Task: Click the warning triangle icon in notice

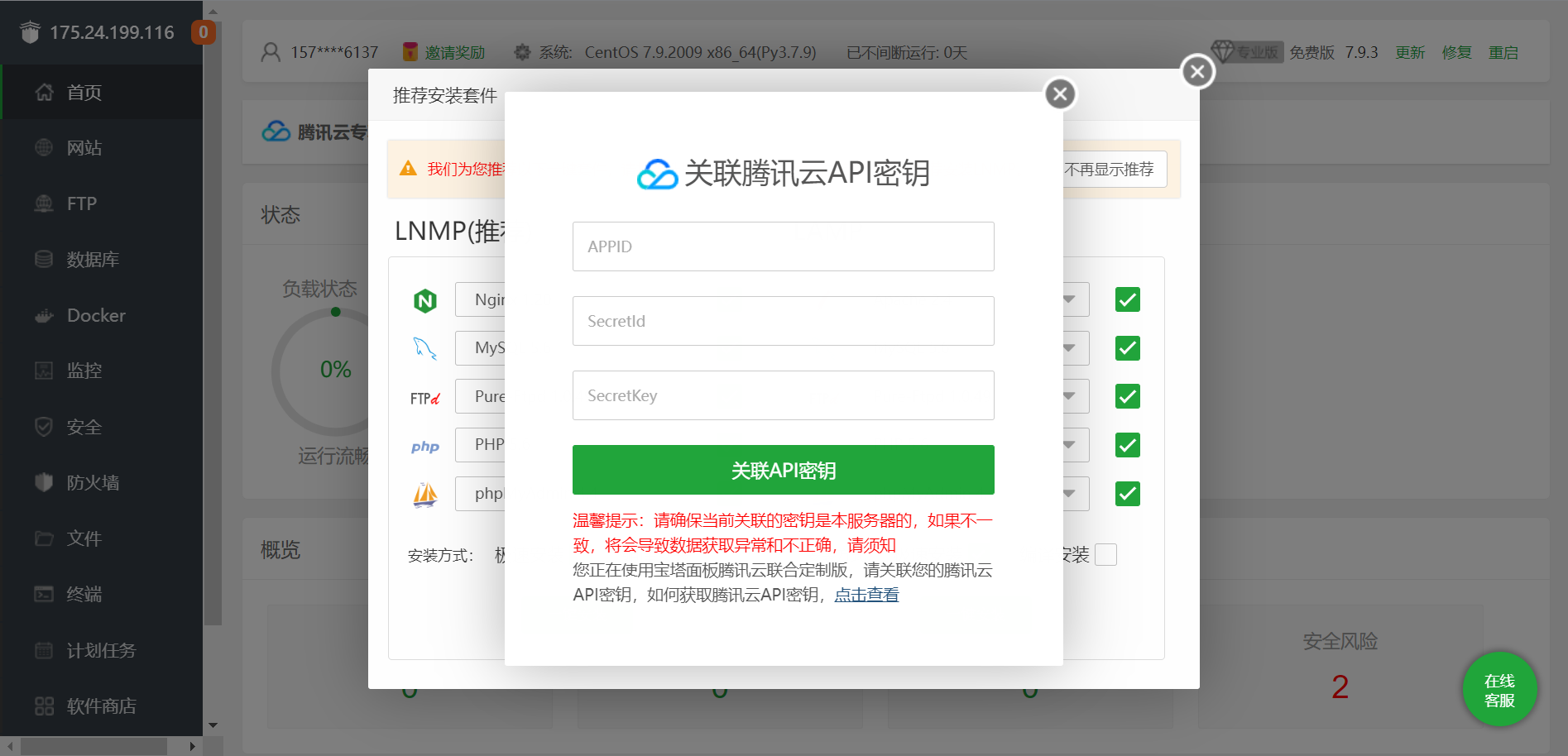Action: [408, 169]
